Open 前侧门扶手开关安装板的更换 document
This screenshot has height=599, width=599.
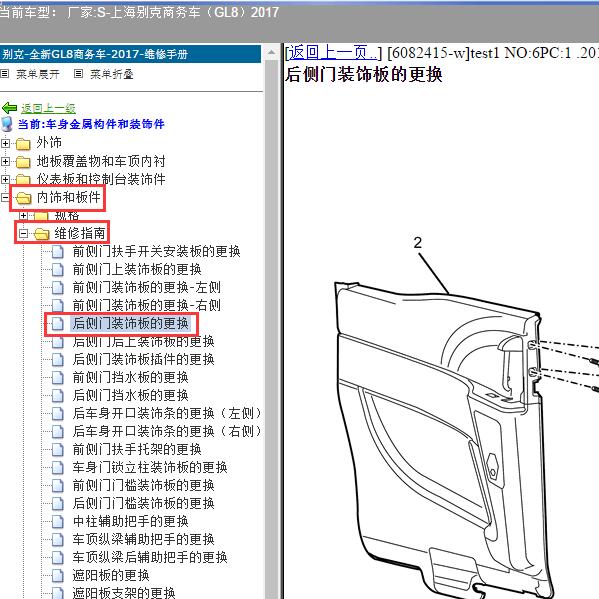point(156,251)
